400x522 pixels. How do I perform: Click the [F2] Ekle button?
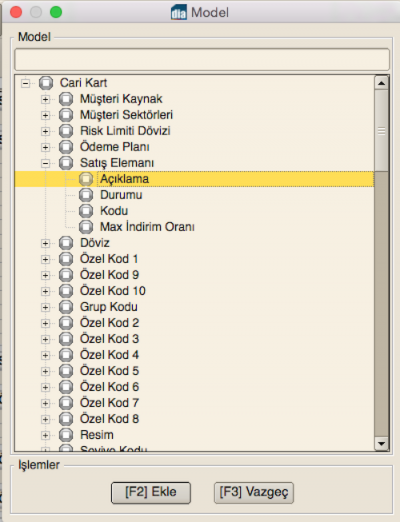[x=151, y=492]
